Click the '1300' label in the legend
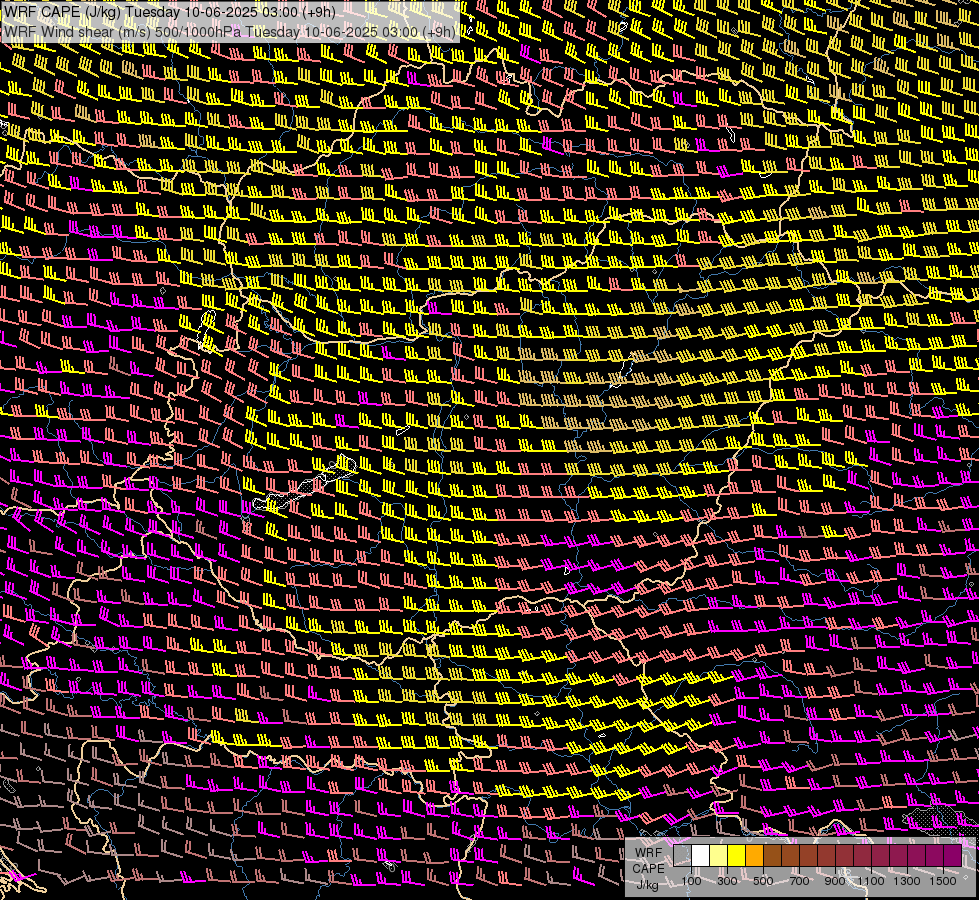 (x=907, y=881)
